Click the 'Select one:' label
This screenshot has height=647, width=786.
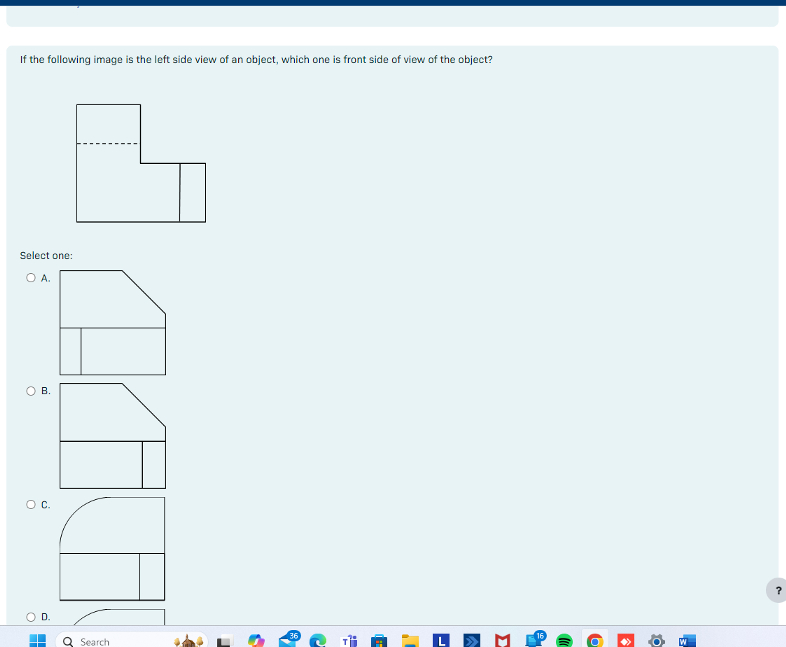tap(46, 256)
